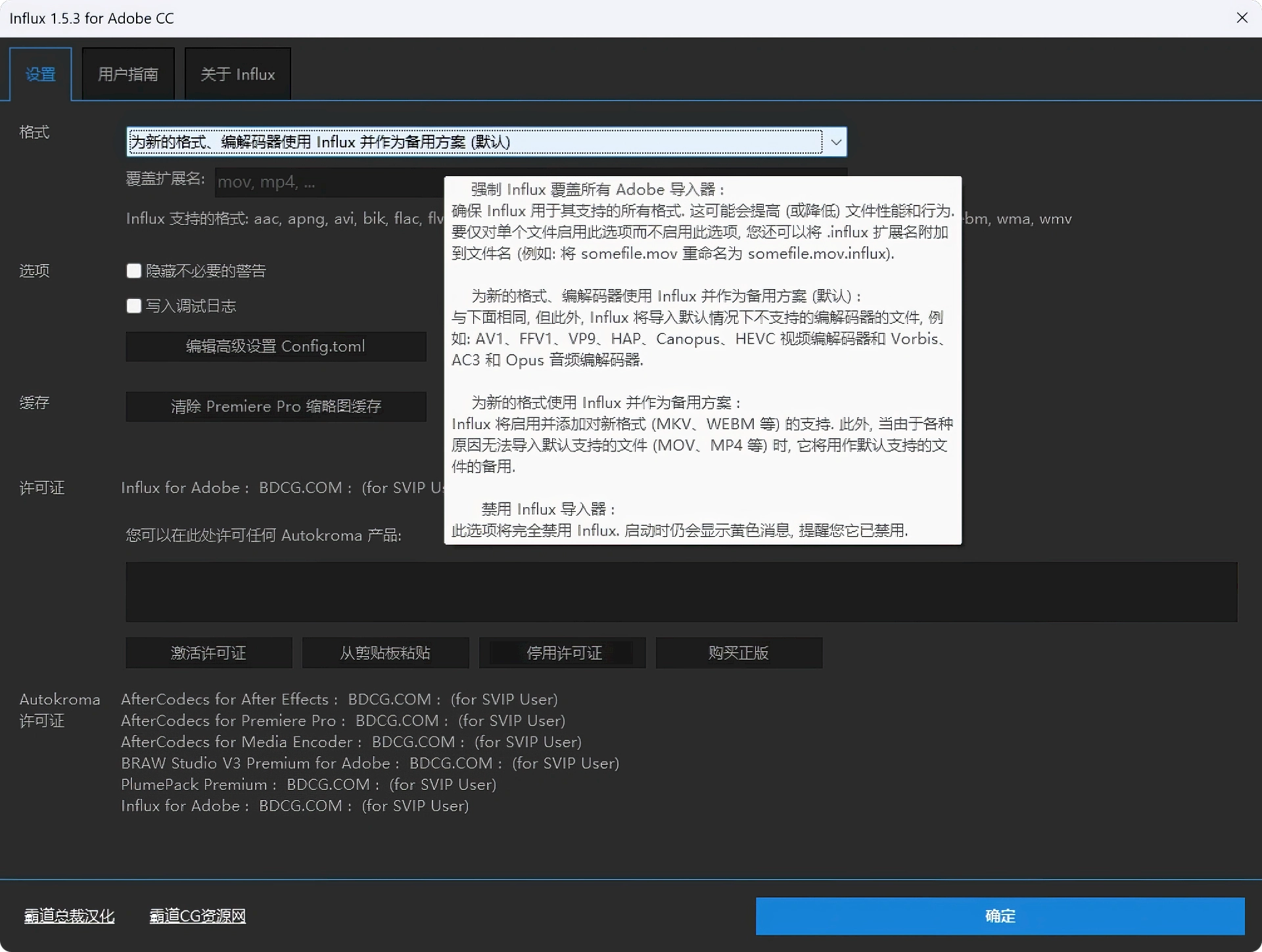Click 您可以在此处许可任何 Autokroma 产品 text
1262x952 pixels.
point(264,535)
